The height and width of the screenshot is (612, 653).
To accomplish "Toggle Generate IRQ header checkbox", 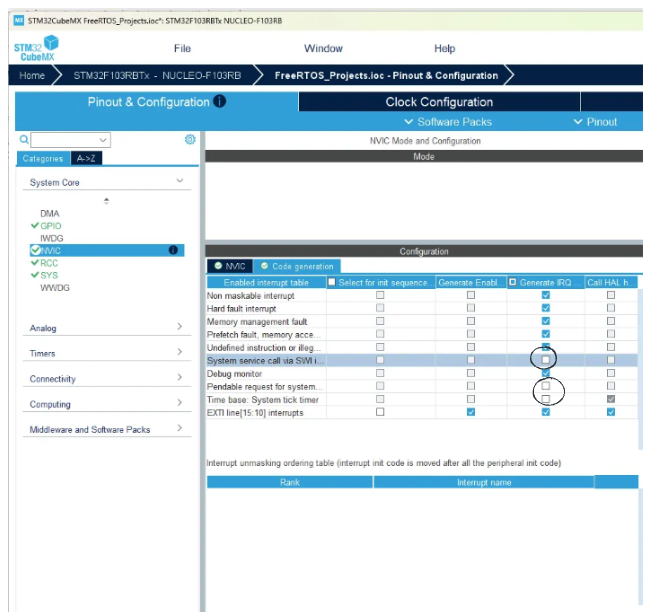I will click(513, 282).
